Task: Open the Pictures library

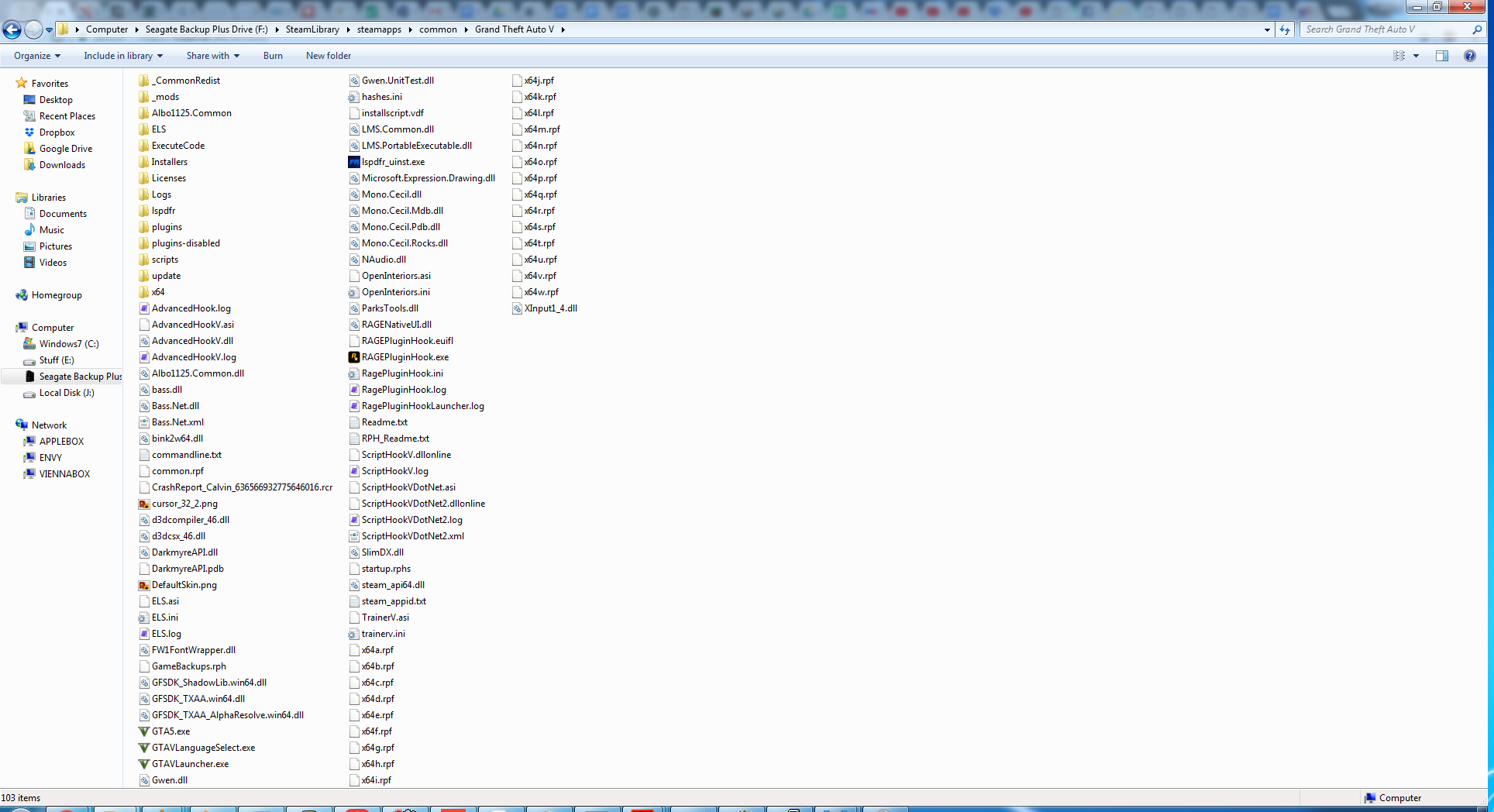Action: click(x=56, y=246)
